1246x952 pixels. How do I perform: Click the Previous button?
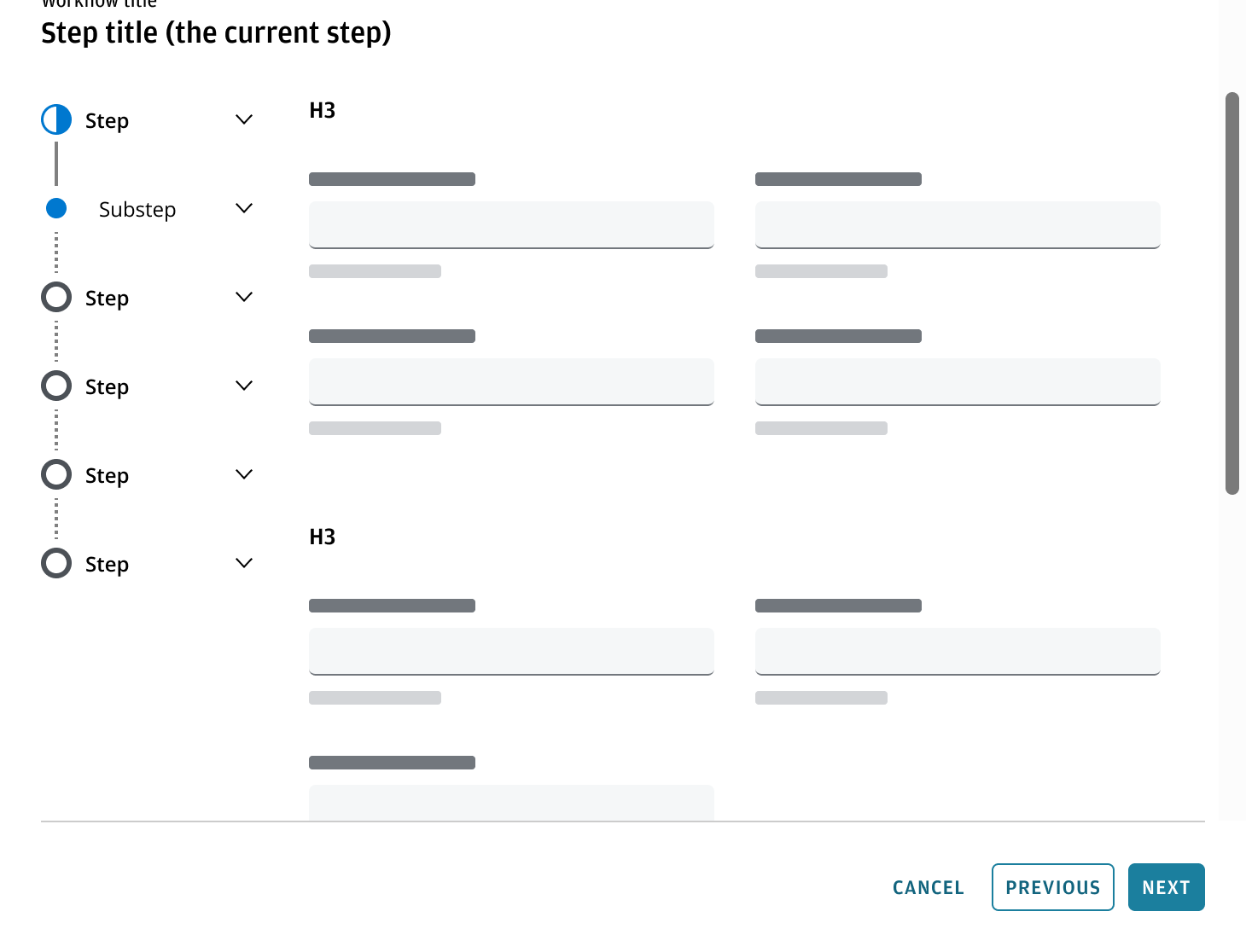1052,887
